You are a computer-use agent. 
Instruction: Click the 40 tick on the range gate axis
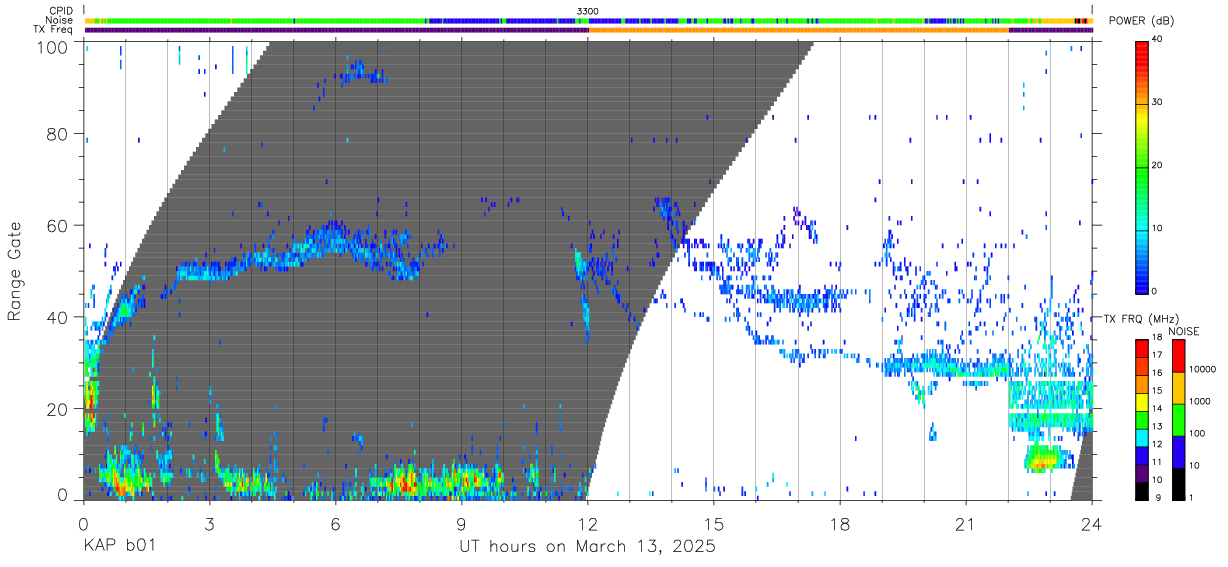(x=59, y=317)
